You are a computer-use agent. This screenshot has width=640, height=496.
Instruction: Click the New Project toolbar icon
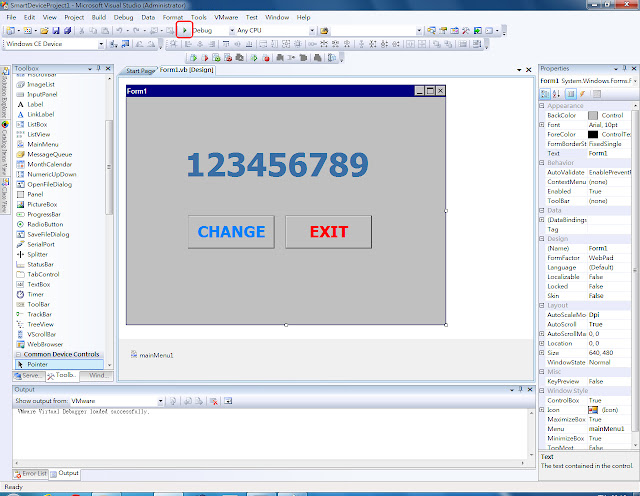pos(11,31)
